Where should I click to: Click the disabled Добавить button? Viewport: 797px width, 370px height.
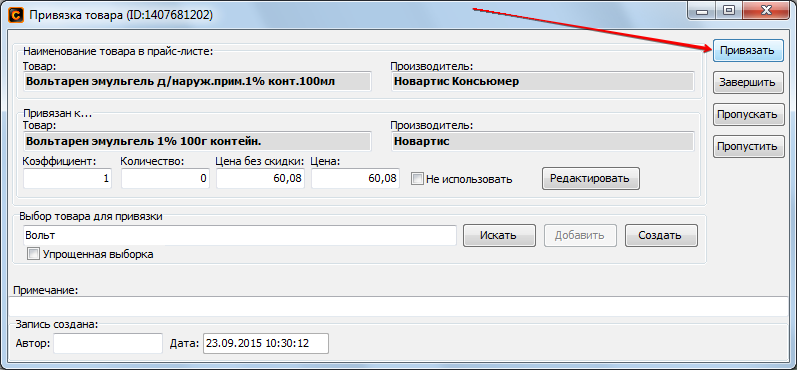(x=580, y=235)
